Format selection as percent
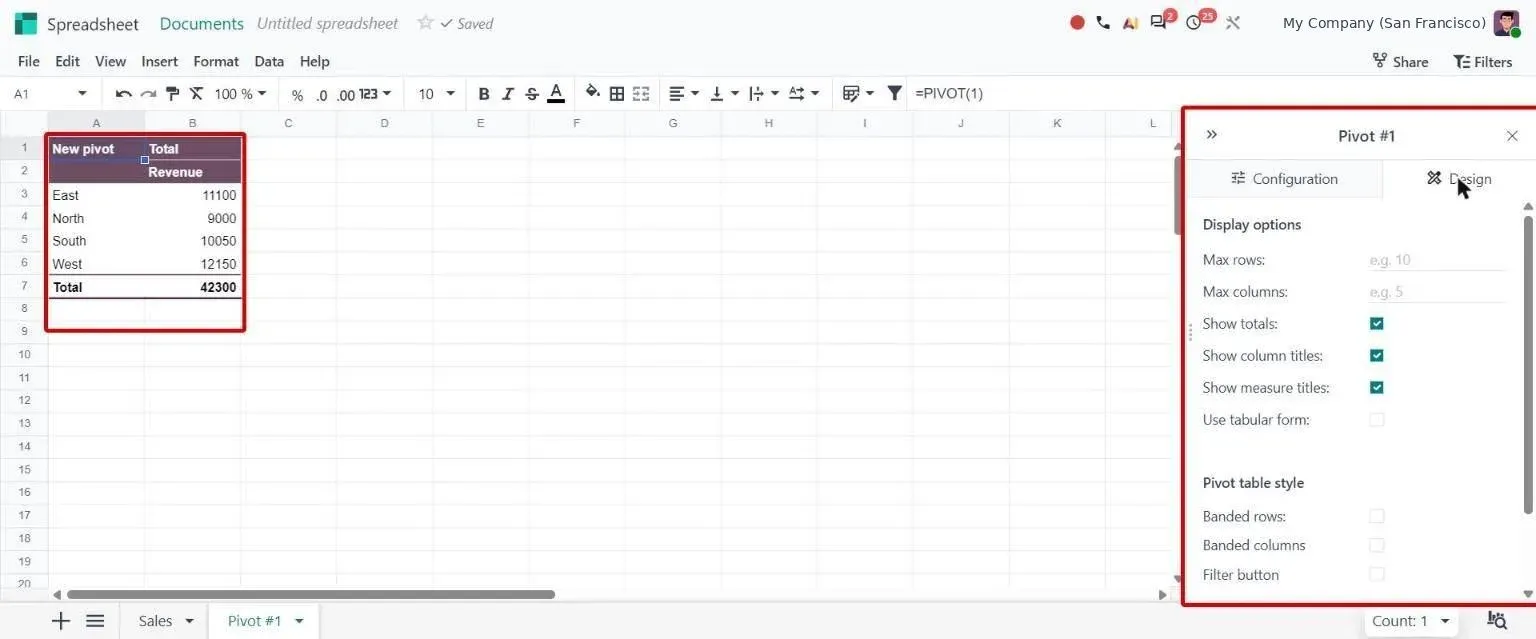Image resolution: width=1536 pixels, height=639 pixels. point(297,95)
